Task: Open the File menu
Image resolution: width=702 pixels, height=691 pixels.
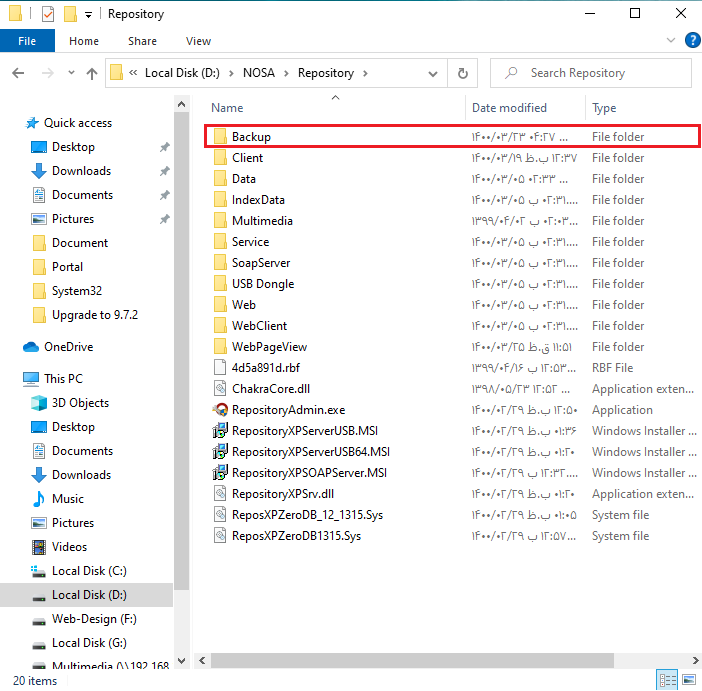Action: pyautogui.click(x=27, y=41)
